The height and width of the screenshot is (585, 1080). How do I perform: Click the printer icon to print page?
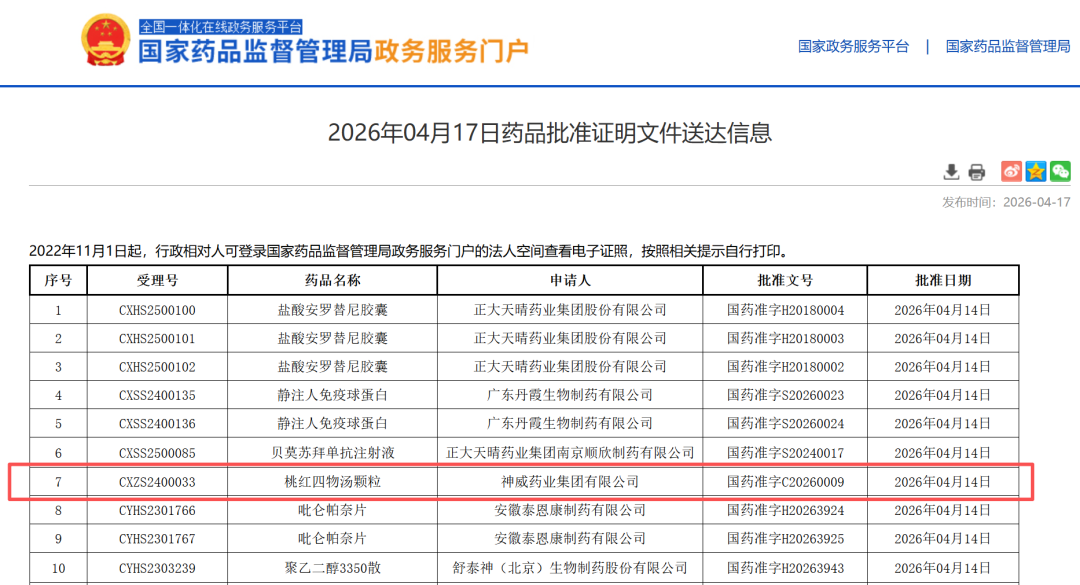coord(977,172)
